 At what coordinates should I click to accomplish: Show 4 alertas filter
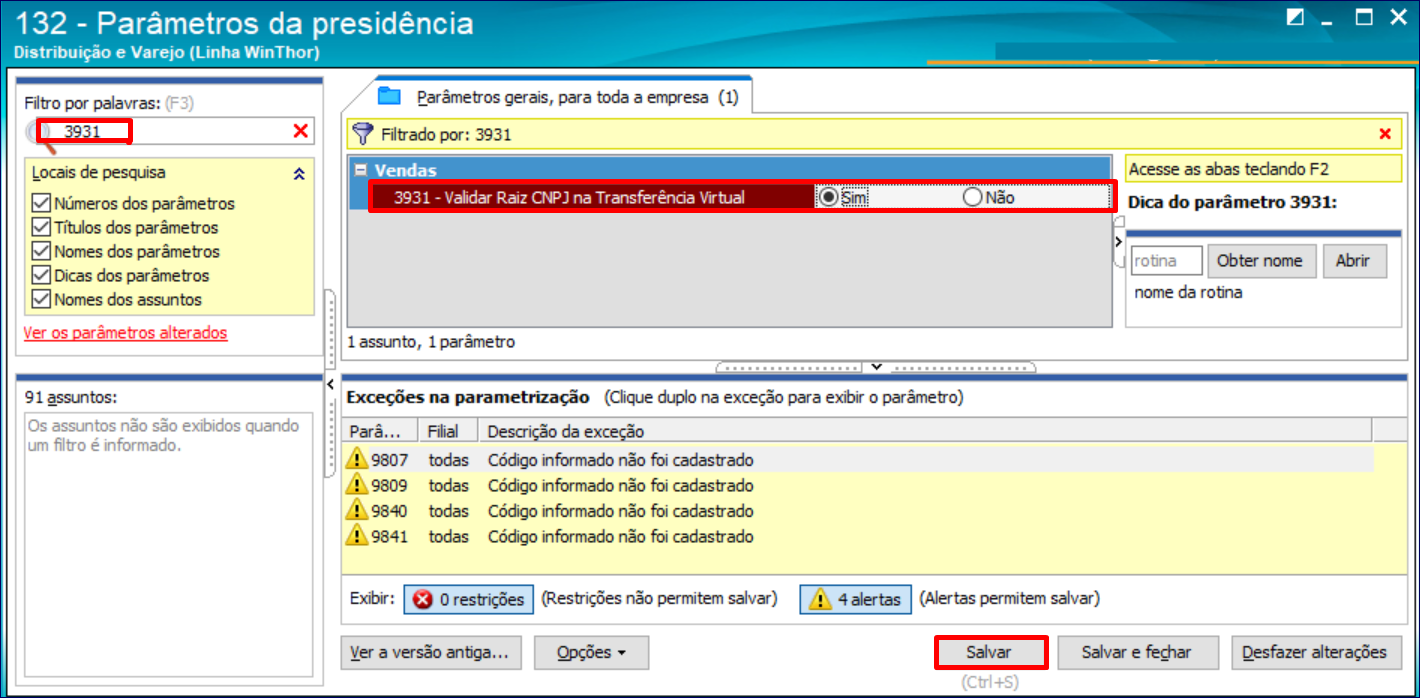[855, 599]
